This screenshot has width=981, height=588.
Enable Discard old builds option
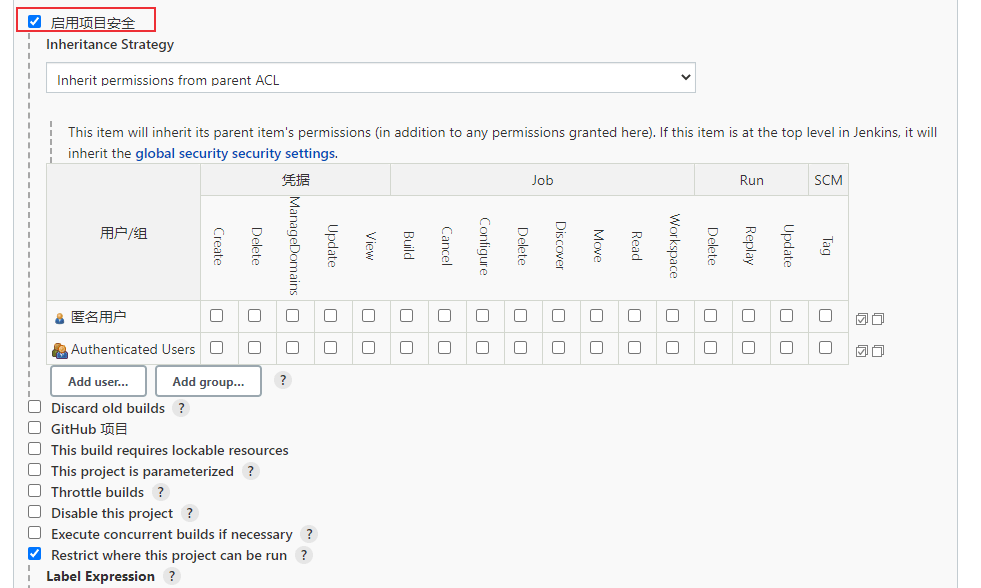tap(35, 407)
